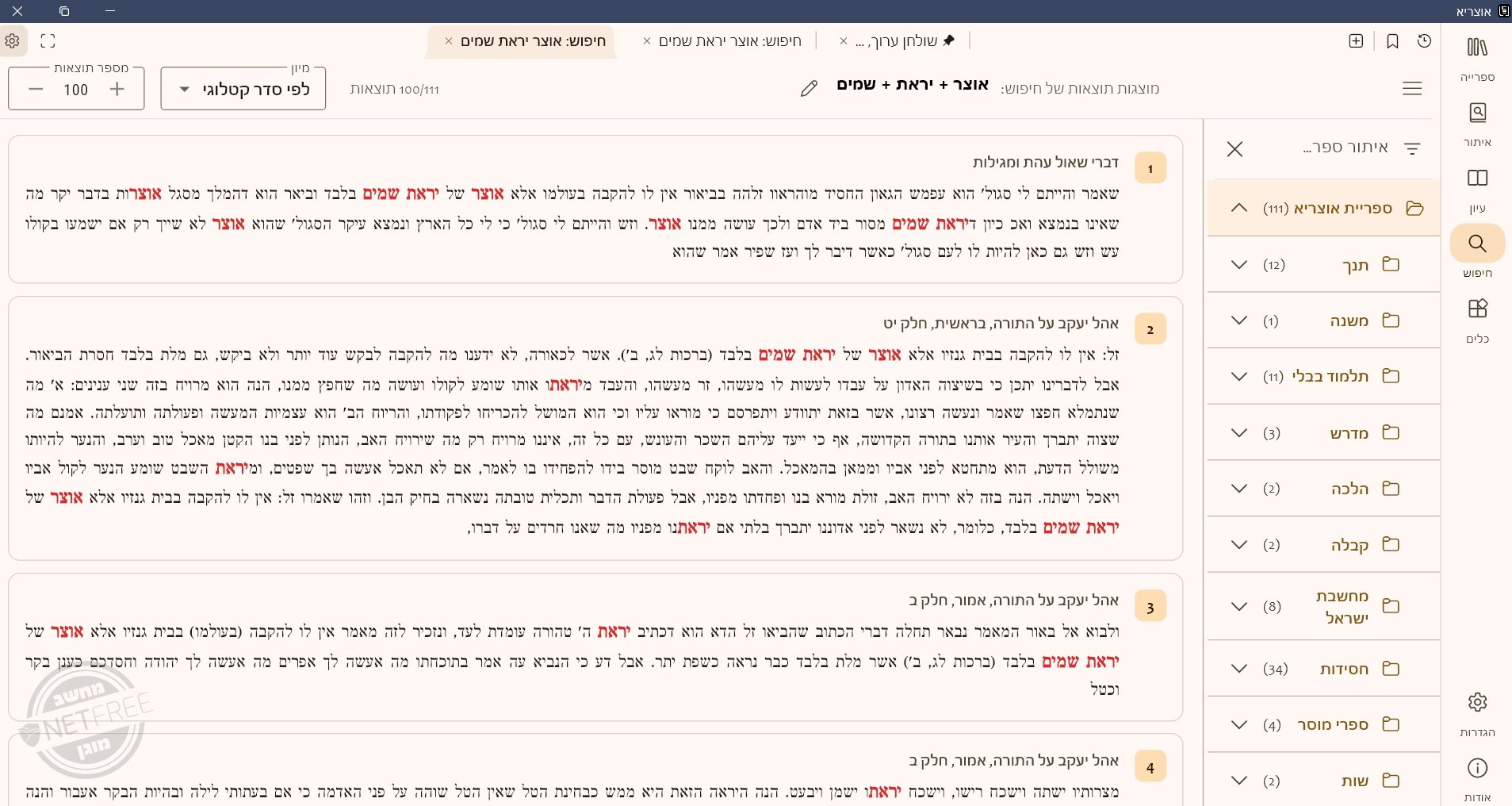The image size is (1512, 806).
Task: Click the איתור ספר search field
Action: [x=1332, y=148]
